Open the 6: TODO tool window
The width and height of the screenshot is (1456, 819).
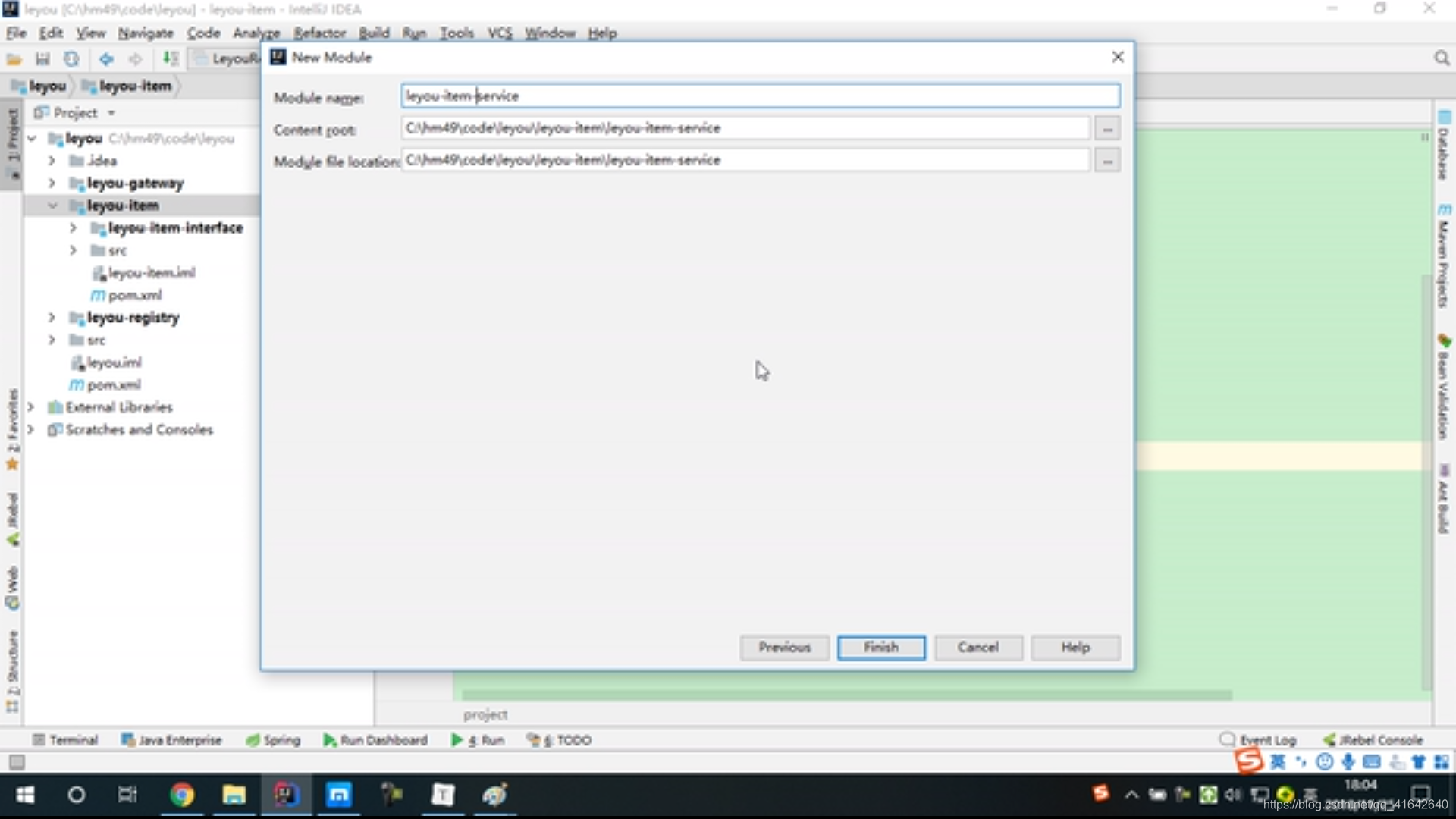[560, 740]
